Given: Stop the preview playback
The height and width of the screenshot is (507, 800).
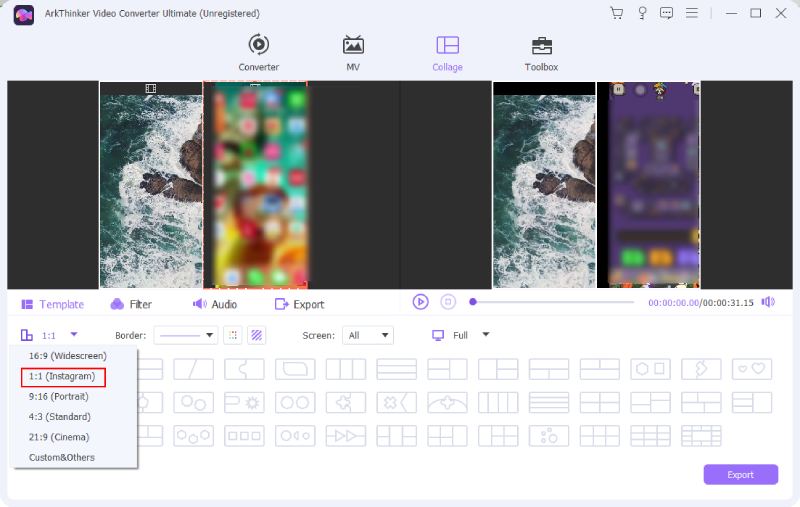Looking at the screenshot, I should [448, 302].
